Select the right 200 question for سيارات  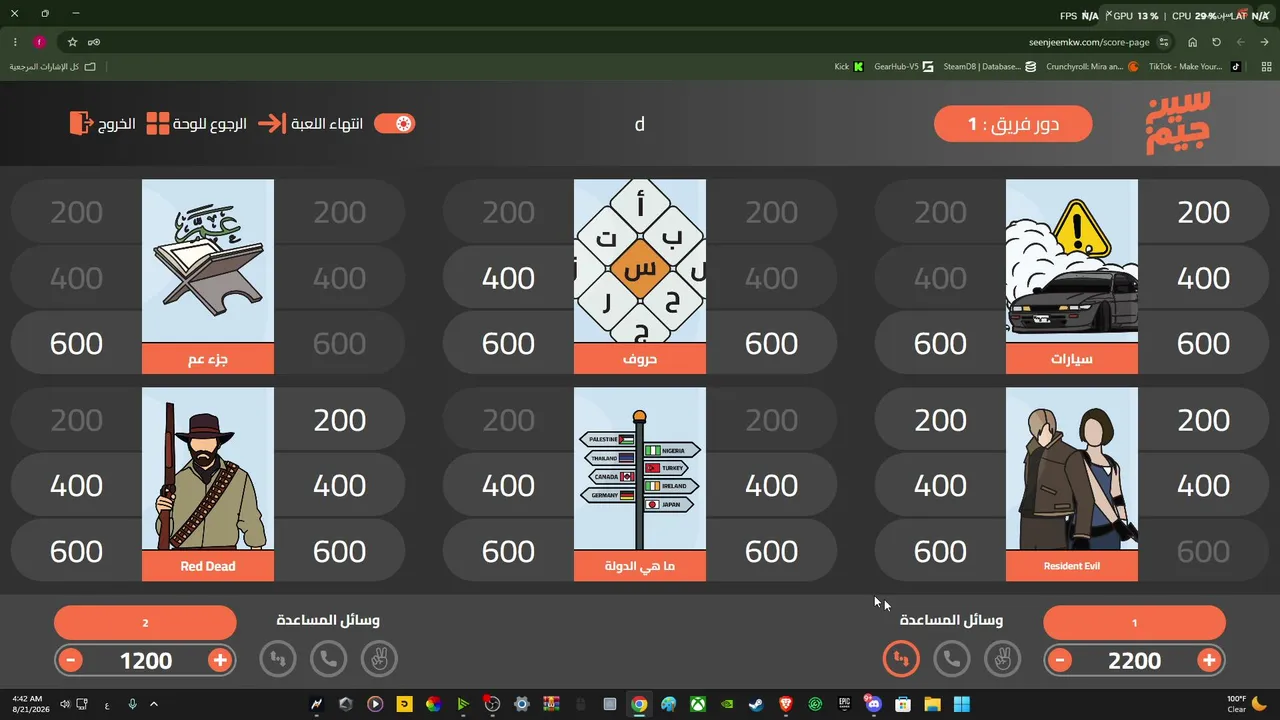coord(1203,212)
